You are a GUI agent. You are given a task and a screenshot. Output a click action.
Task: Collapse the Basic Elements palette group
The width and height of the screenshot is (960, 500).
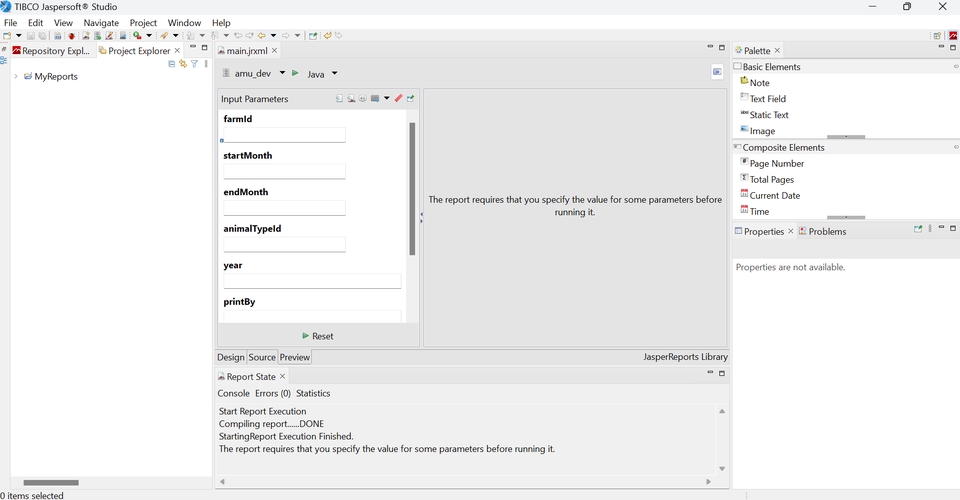[956, 66]
